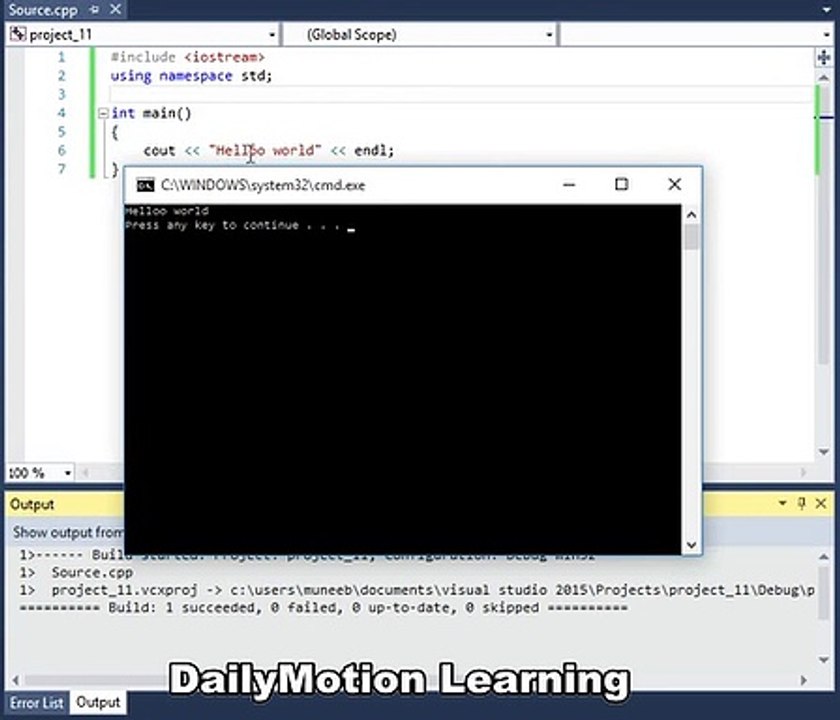Click the Output panel scrollbar down arrow

tap(824, 660)
